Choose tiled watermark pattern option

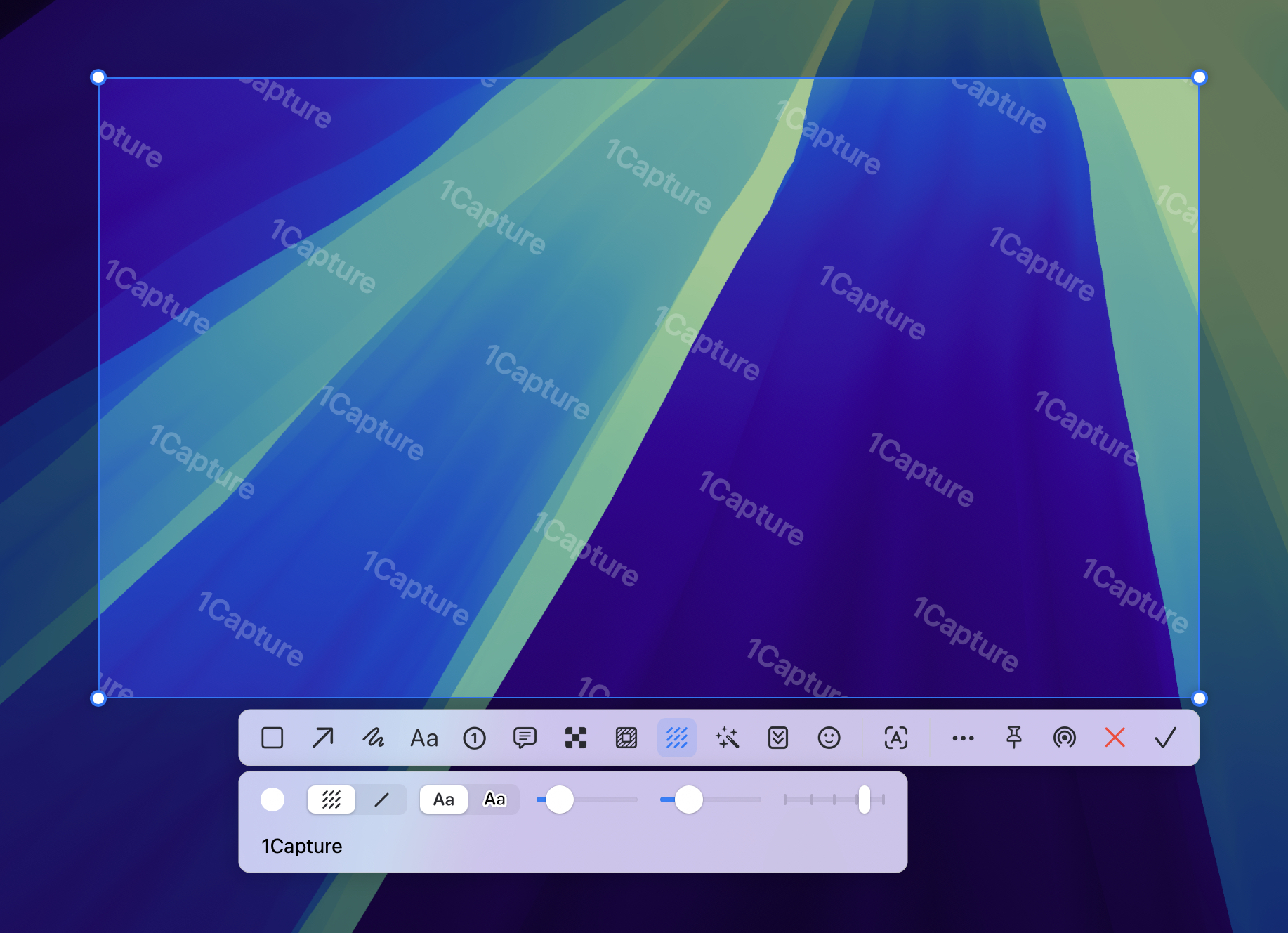point(331,800)
